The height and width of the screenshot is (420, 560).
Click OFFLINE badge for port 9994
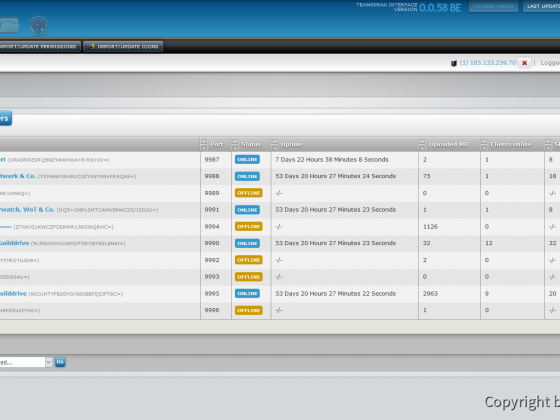[x=249, y=226]
